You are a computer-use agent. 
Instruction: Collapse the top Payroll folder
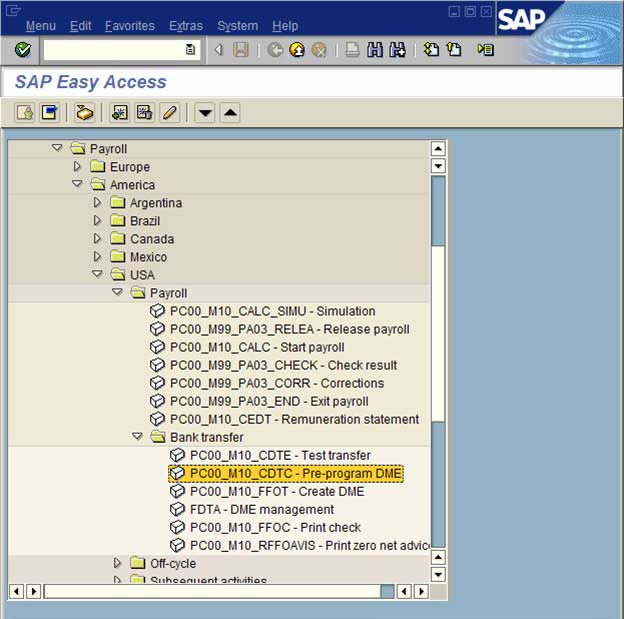point(57,148)
